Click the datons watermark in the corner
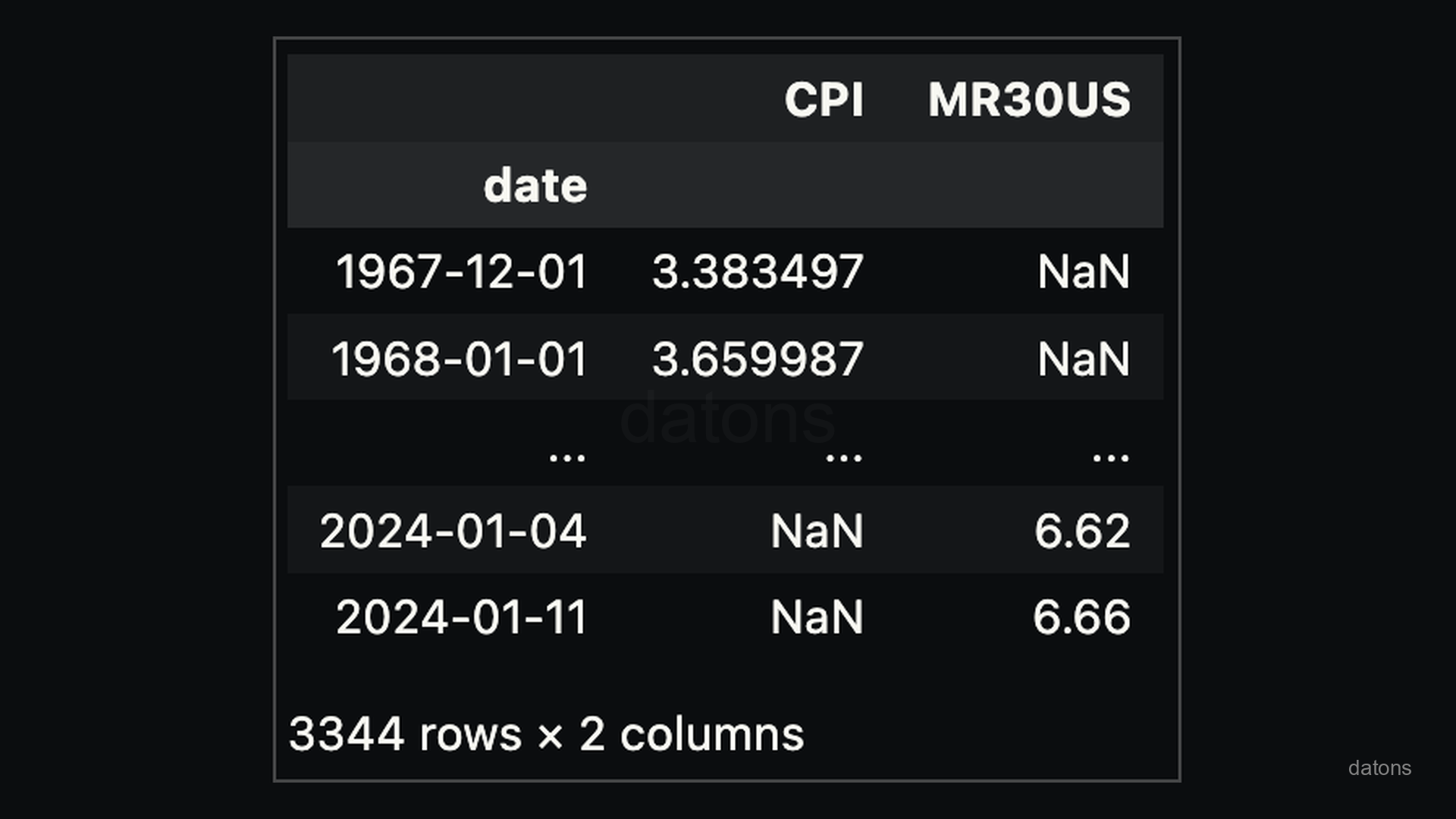The height and width of the screenshot is (819, 1456). 1379,768
